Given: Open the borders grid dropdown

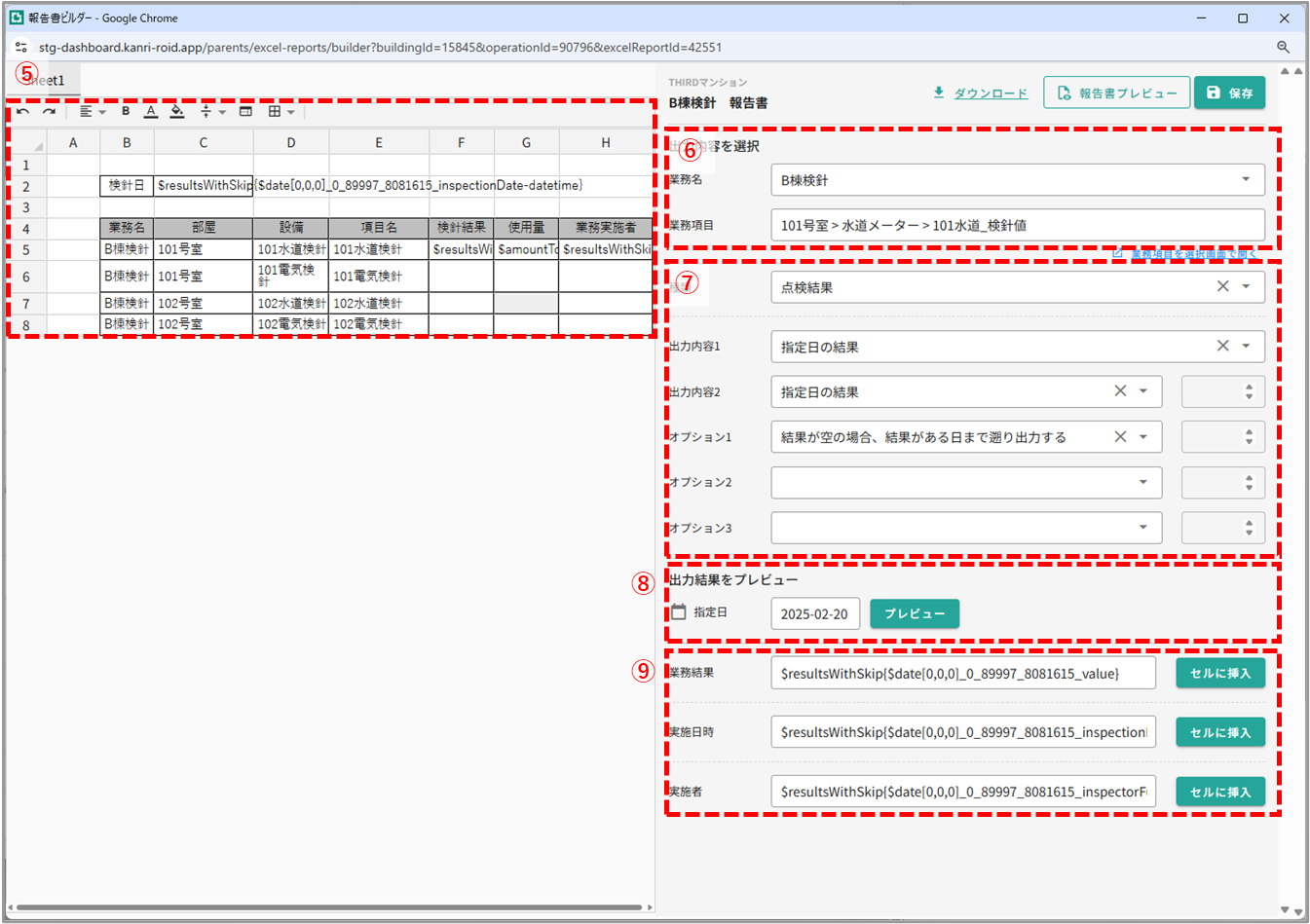Looking at the screenshot, I should click(x=281, y=112).
